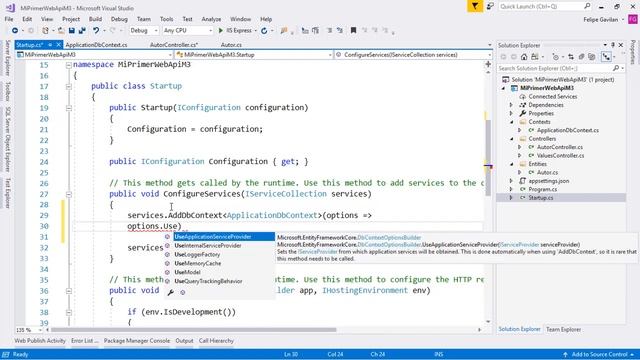Click the editor horizontal scrollbar thumb
This screenshot has height=360, width=640.
193,330
